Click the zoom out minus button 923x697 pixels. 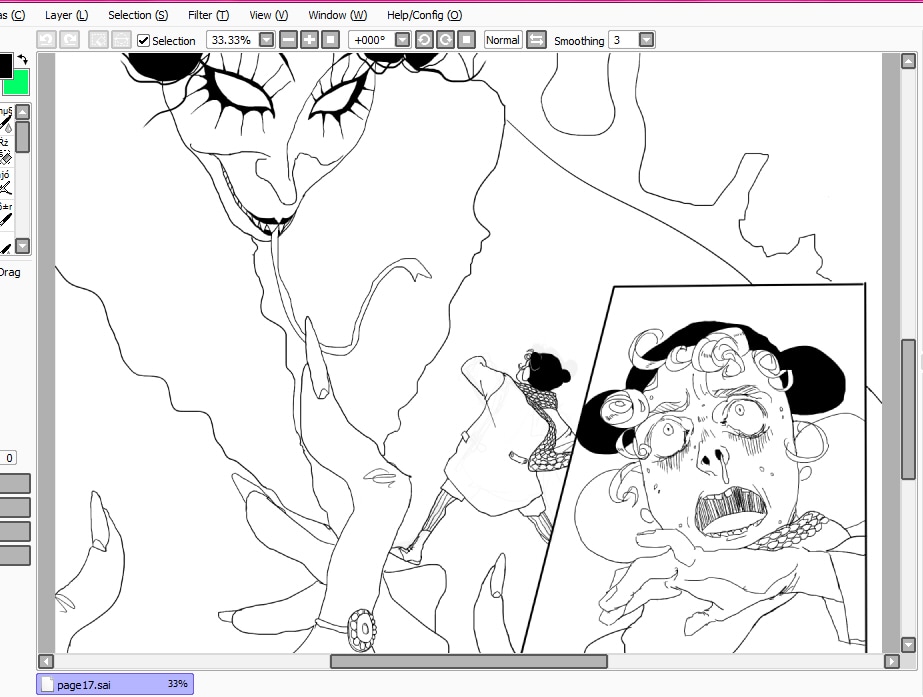[x=288, y=40]
